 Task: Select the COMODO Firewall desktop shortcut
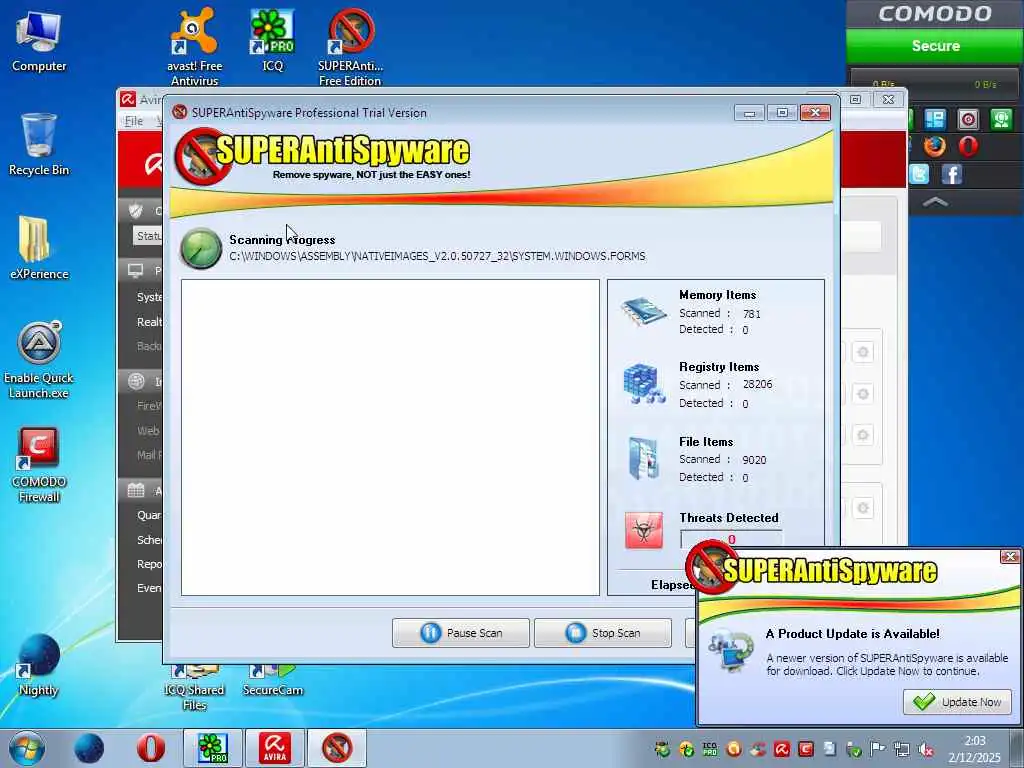tap(39, 465)
